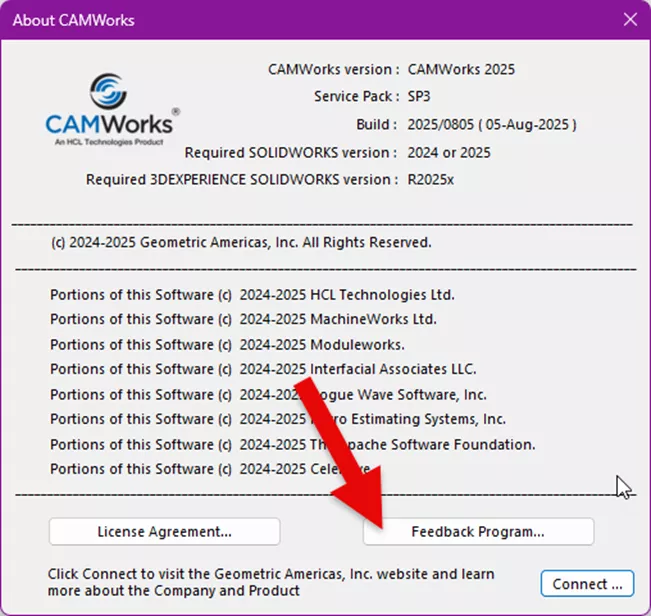
Task: Click the 'Build :' label
Action: 377,125
